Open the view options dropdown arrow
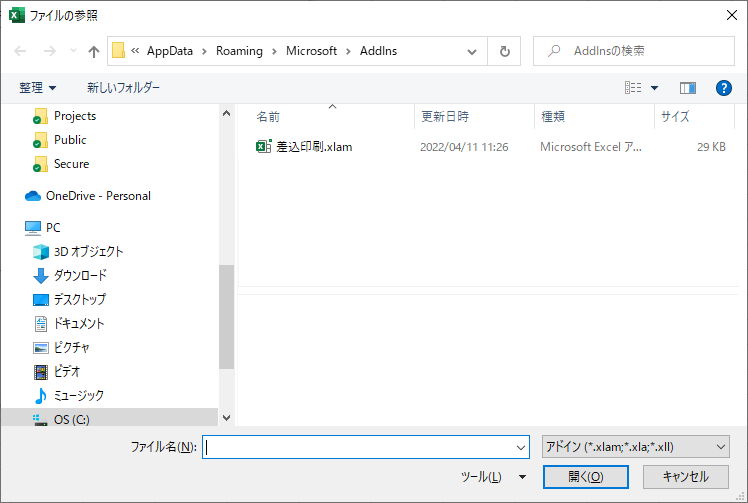This screenshot has width=748, height=503. point(654,88)
